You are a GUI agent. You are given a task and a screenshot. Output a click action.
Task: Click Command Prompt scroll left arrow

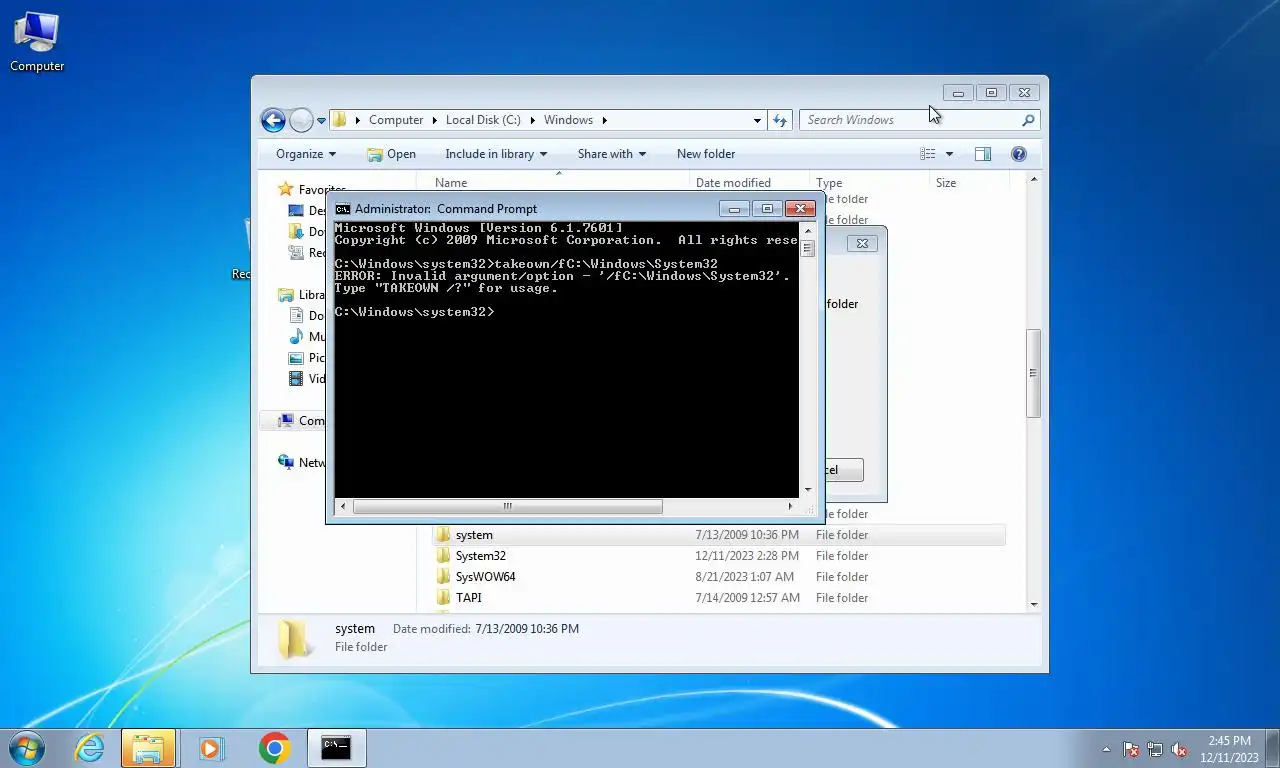point(343,507)
